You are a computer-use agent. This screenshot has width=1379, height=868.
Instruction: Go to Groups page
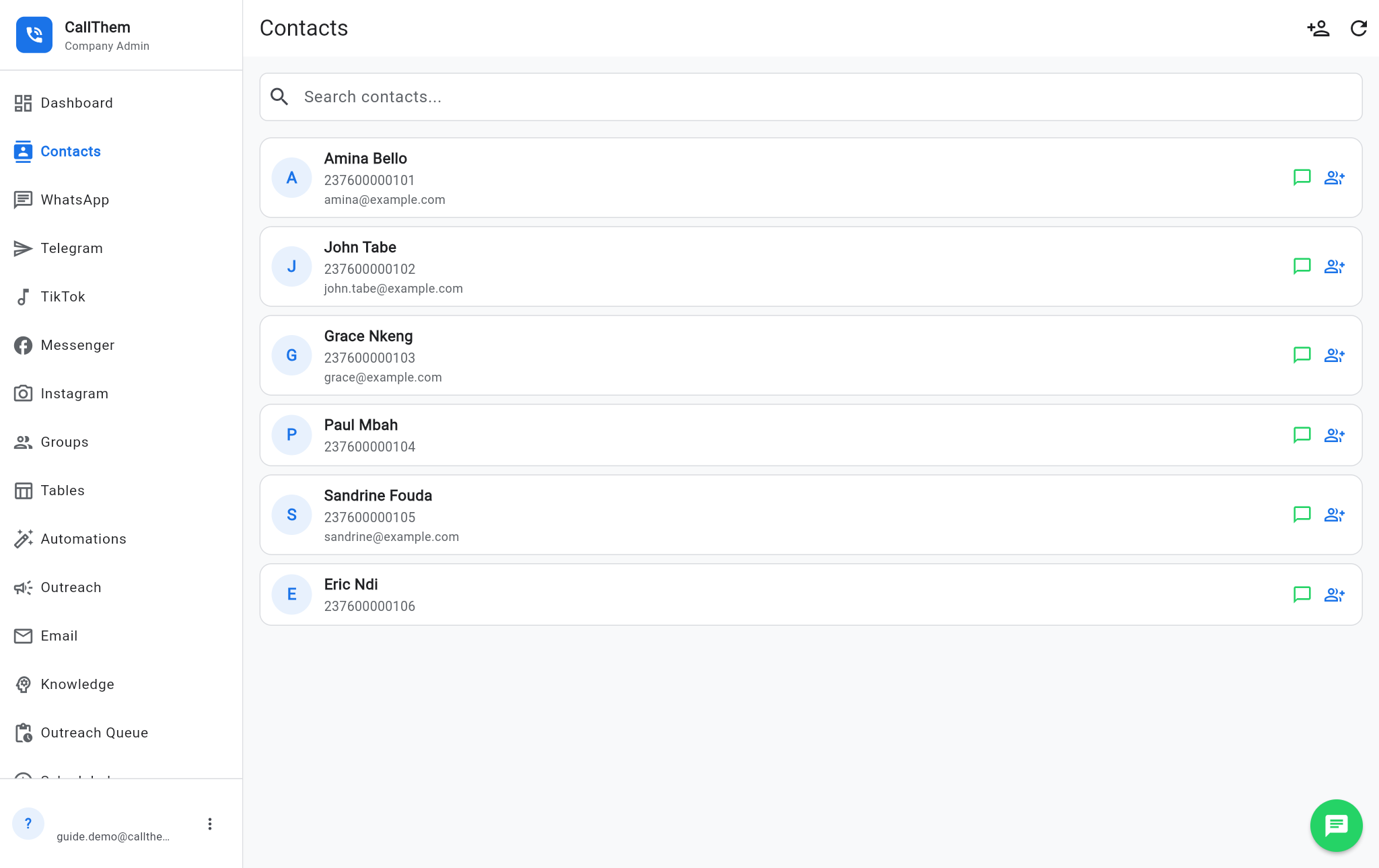[121, 442]
